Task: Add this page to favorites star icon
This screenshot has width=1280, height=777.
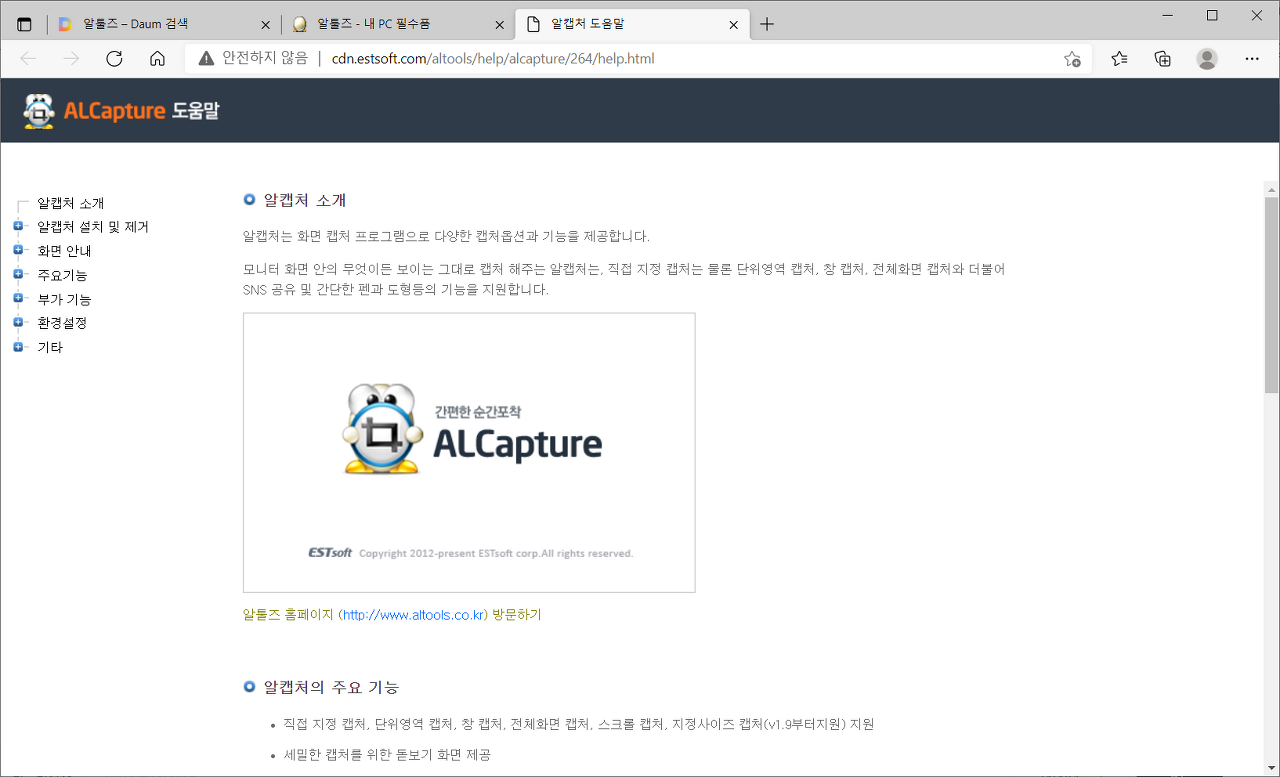Action: click(x=1072, y=58)
